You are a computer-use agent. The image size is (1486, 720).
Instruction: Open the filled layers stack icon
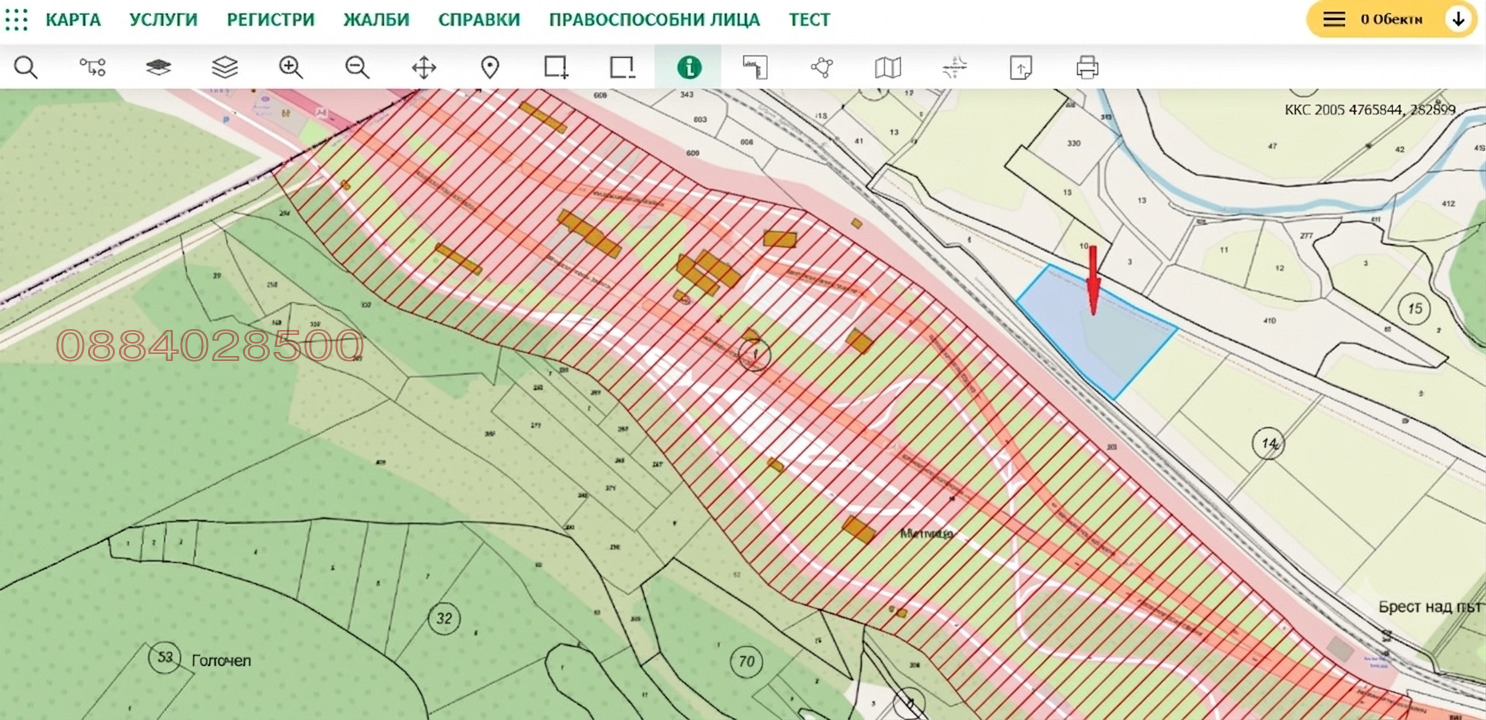point(158,67)
